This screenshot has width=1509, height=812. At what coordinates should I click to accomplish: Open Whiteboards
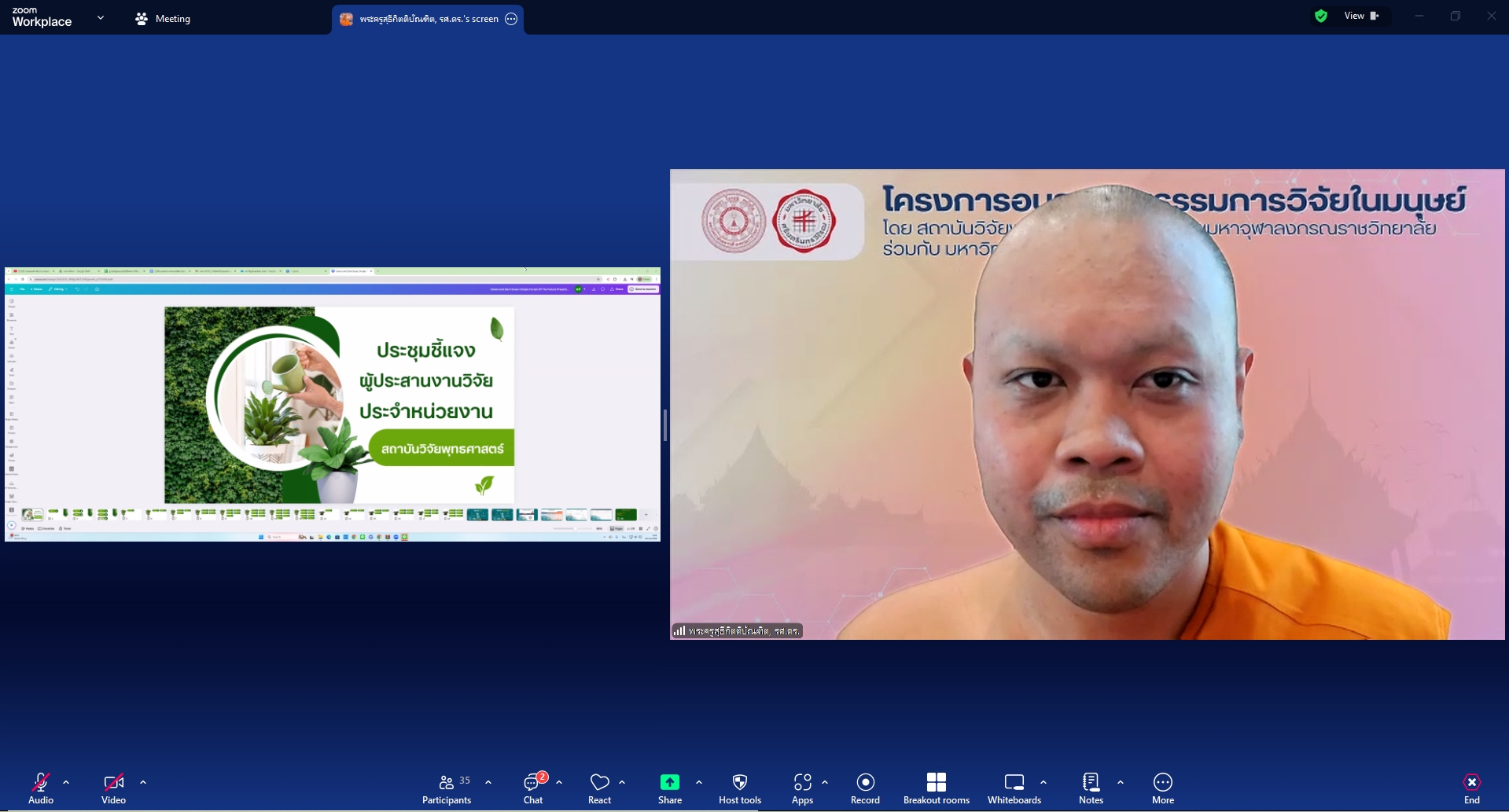pos(1014,788)
